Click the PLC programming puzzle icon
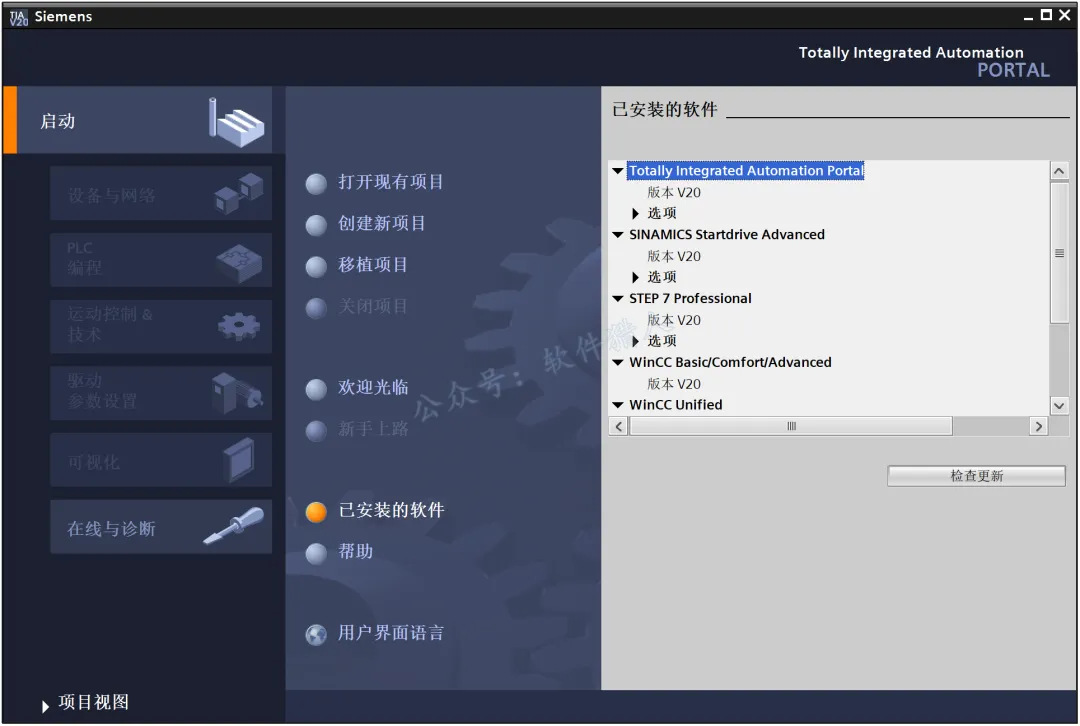1080x726 pixels. [238, 263]
